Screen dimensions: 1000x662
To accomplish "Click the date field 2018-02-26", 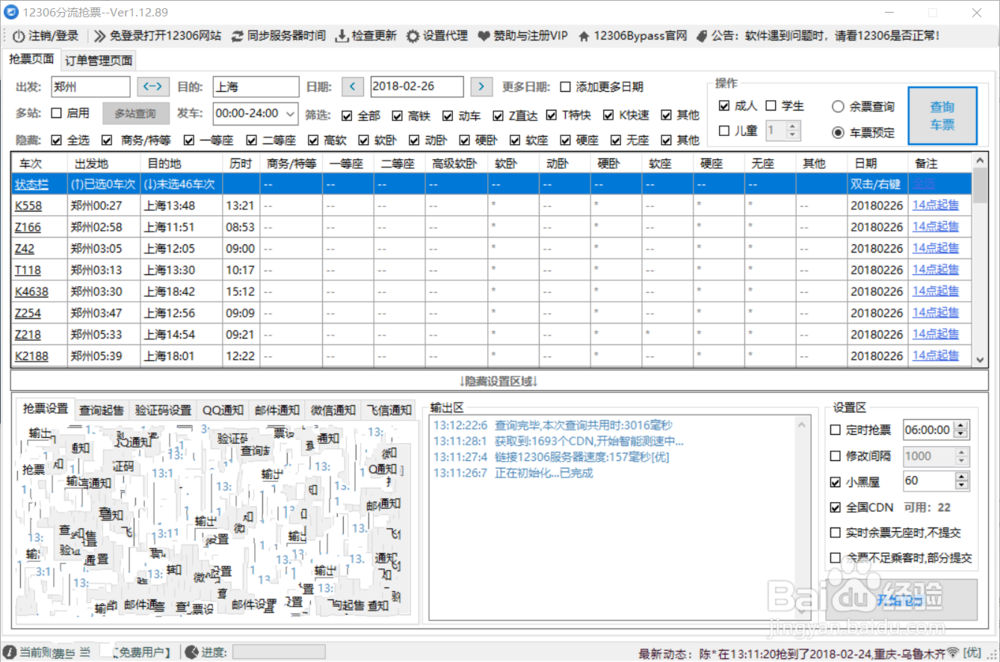I will (416, 86).
